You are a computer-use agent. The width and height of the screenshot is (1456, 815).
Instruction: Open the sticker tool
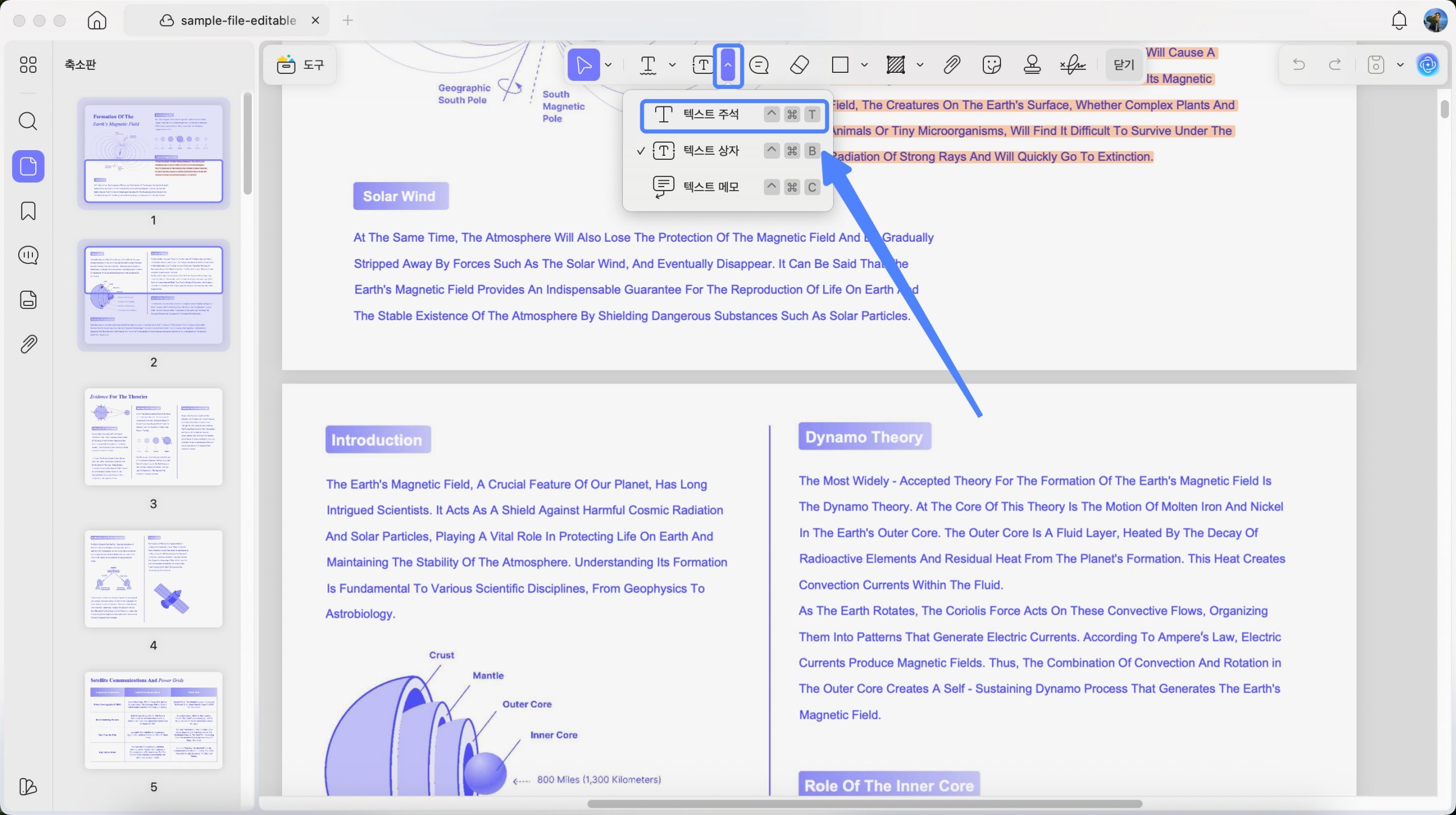(x=992, y=65)
